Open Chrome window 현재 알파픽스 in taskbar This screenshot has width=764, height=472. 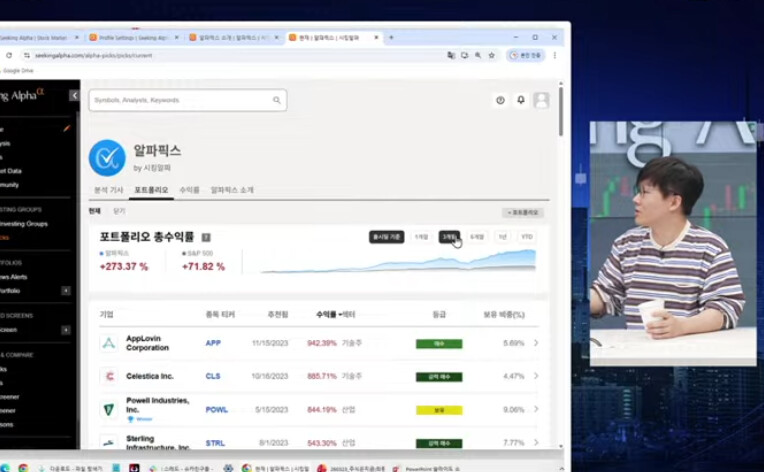[275, 468]
